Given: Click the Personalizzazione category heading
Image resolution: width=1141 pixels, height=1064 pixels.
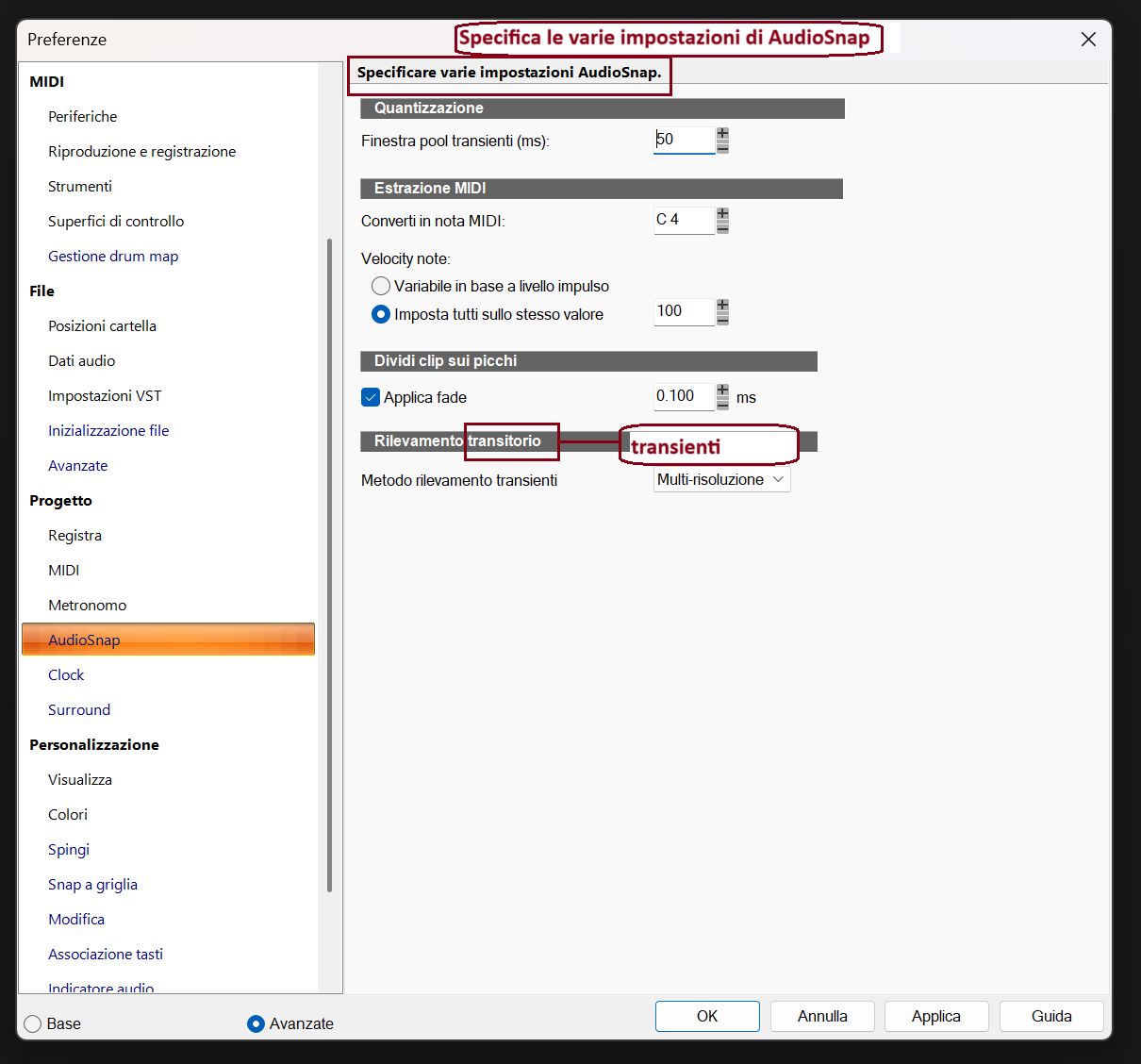Looking at the screenshot, I should pyautogui.click(x=94, y=744).
